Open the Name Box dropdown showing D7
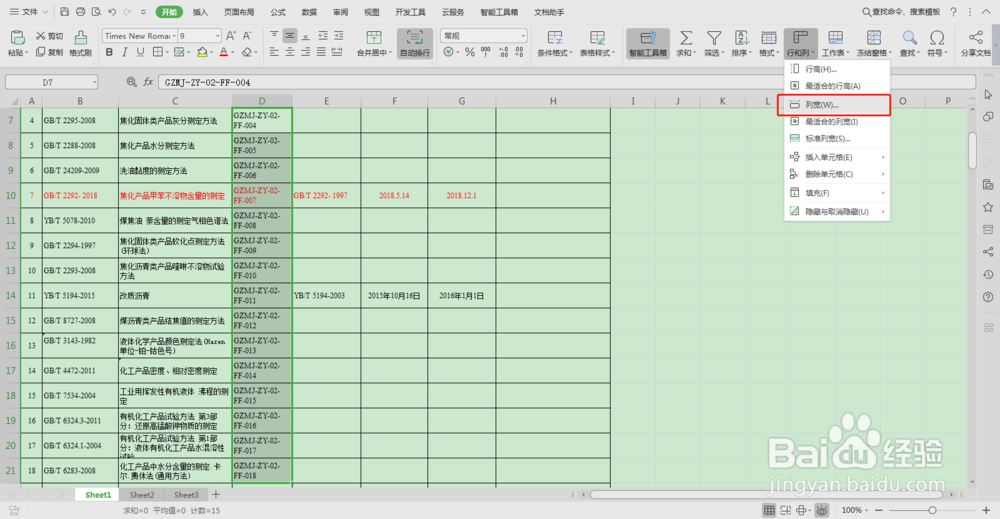Viewport: 1000px width, 519px height. coord(94,82)
